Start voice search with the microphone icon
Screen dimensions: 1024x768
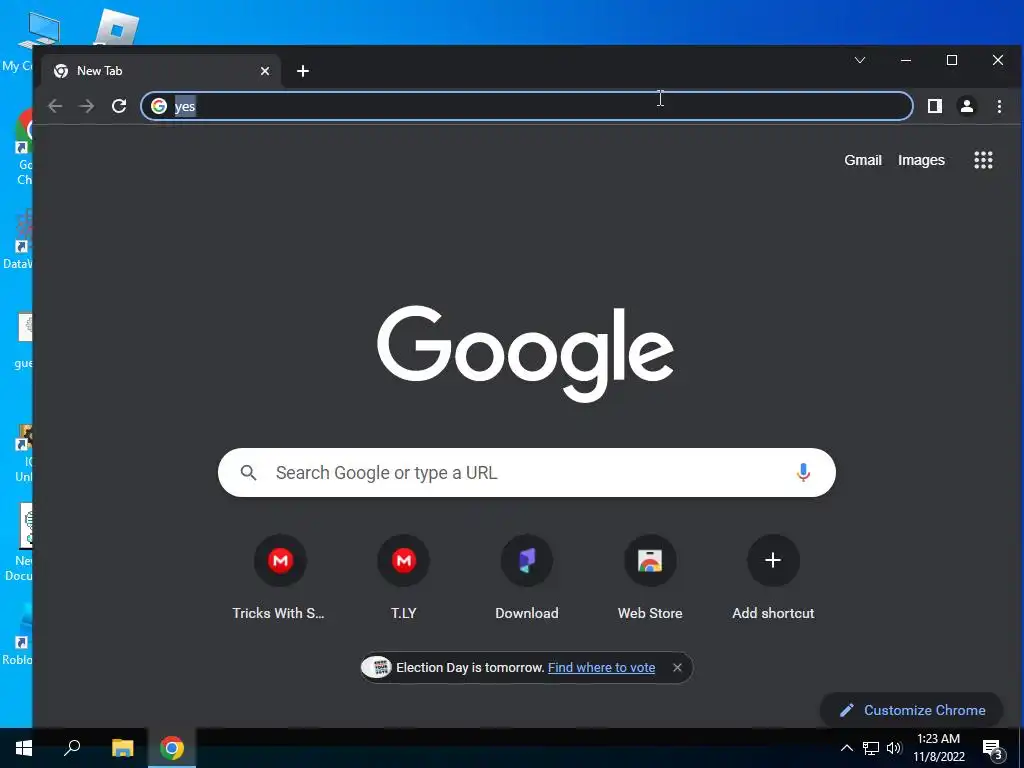coord(803,472)
